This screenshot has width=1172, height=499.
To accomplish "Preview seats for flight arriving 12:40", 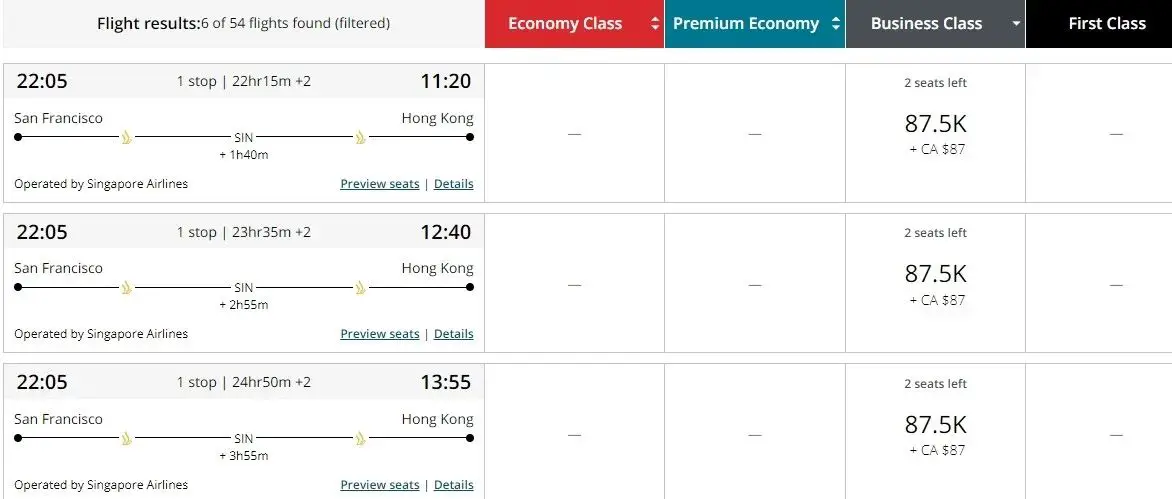I will (x=380, y=334).
